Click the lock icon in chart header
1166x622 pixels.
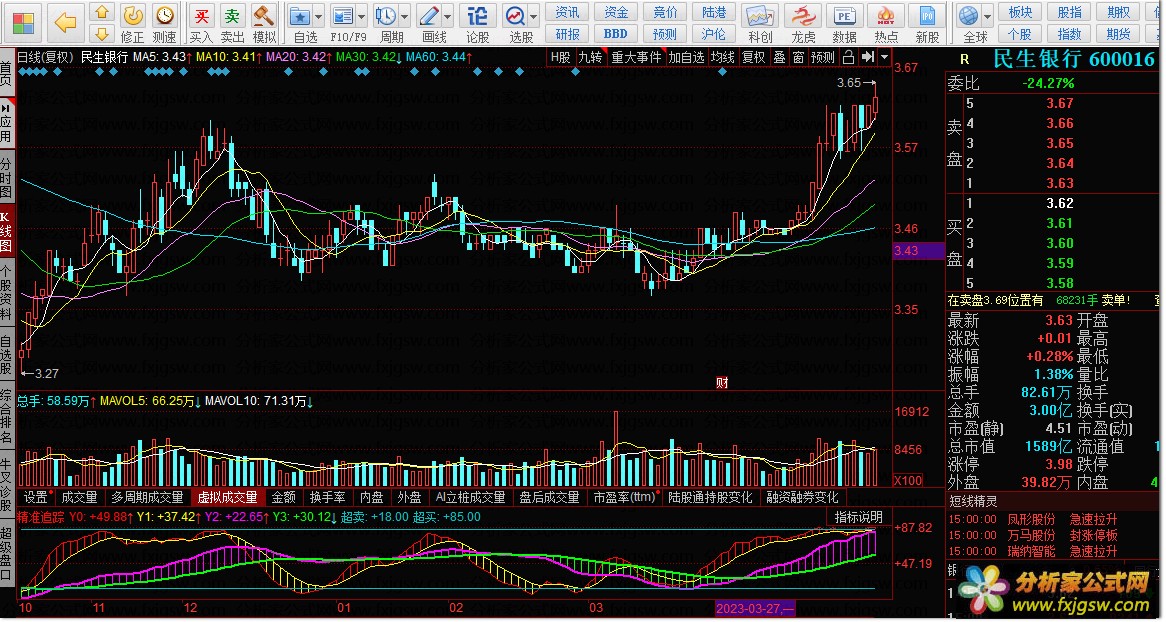848,57
